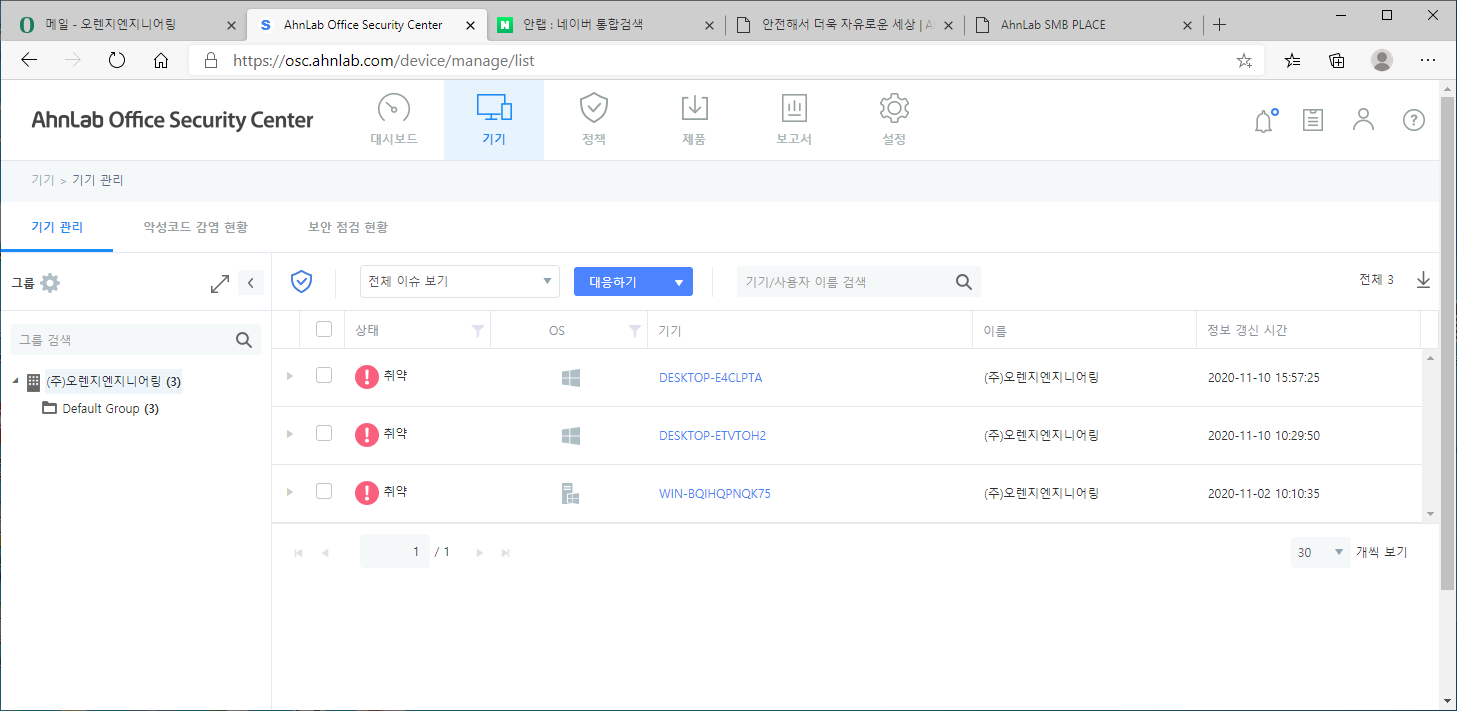This screenshot has width=1457, height=711.
Task: Click the magnifier in device search box
Action: (x=963, y=282)
